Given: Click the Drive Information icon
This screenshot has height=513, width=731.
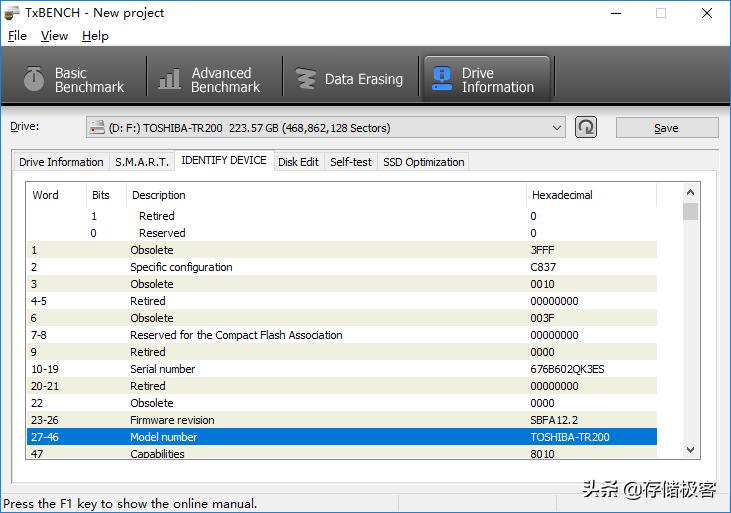Looking at the screenshot, I should pyautogui.click(x=441, y=80).
